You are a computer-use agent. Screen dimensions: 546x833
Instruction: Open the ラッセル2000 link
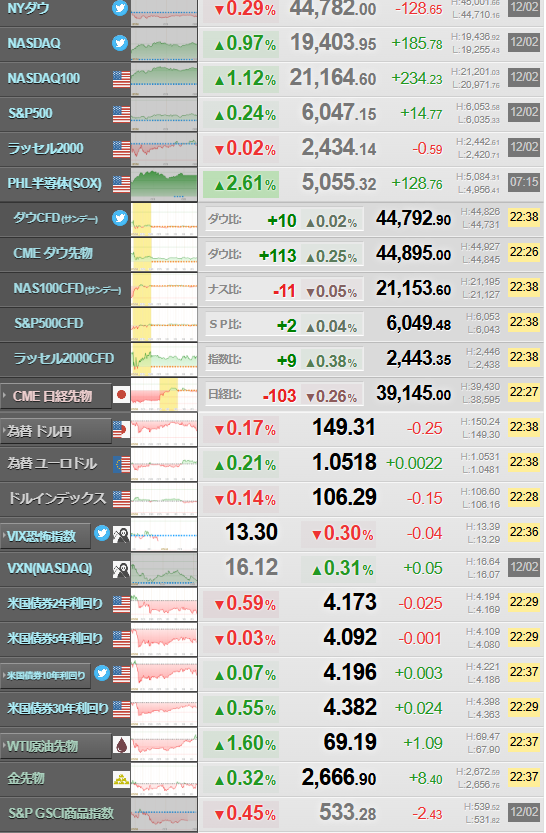click(46, 148)
